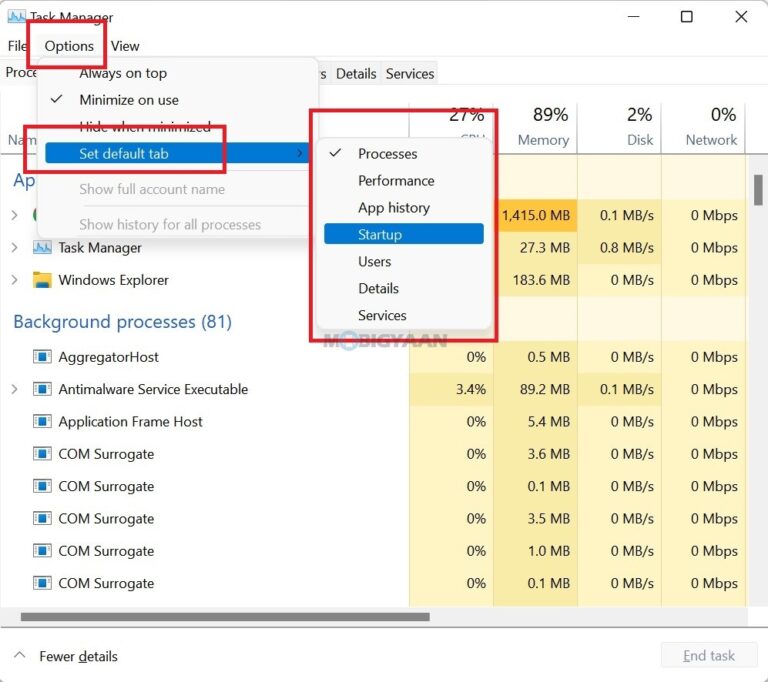Switch to the Details tab

tap(356, 74)
